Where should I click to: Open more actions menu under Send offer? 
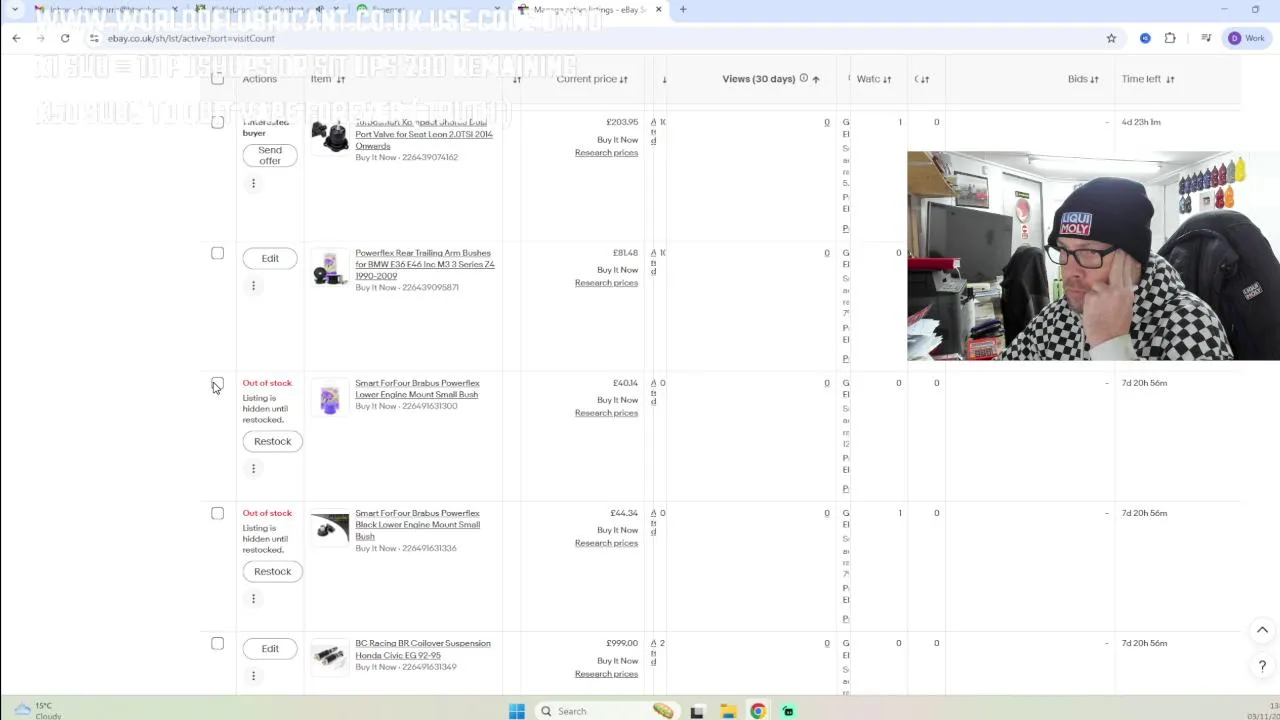tap(253, 183)
